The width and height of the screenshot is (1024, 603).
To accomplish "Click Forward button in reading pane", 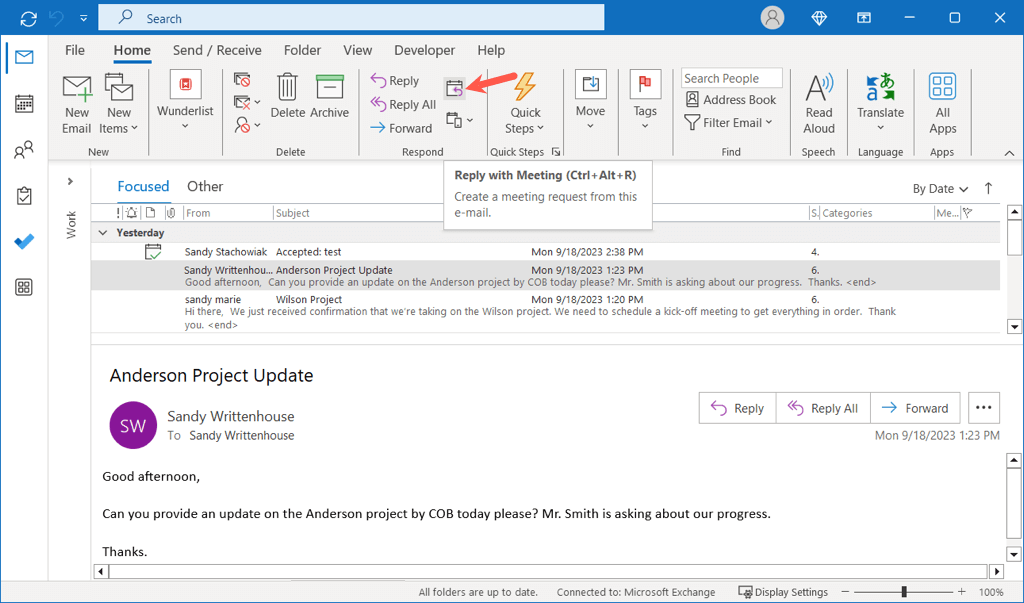I will click(x=915, y=408).
